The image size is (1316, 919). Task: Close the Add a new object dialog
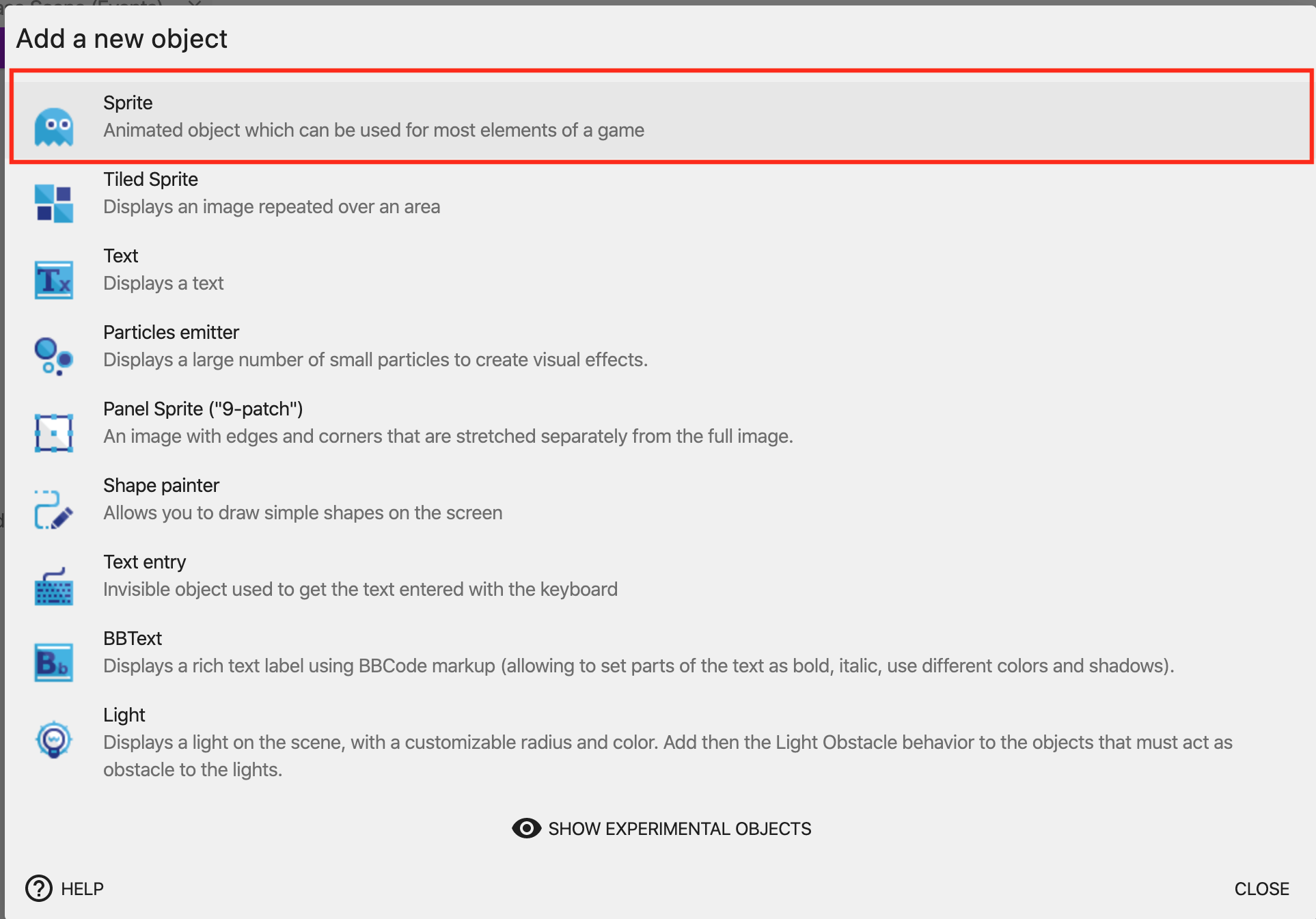pos(1261,889)
